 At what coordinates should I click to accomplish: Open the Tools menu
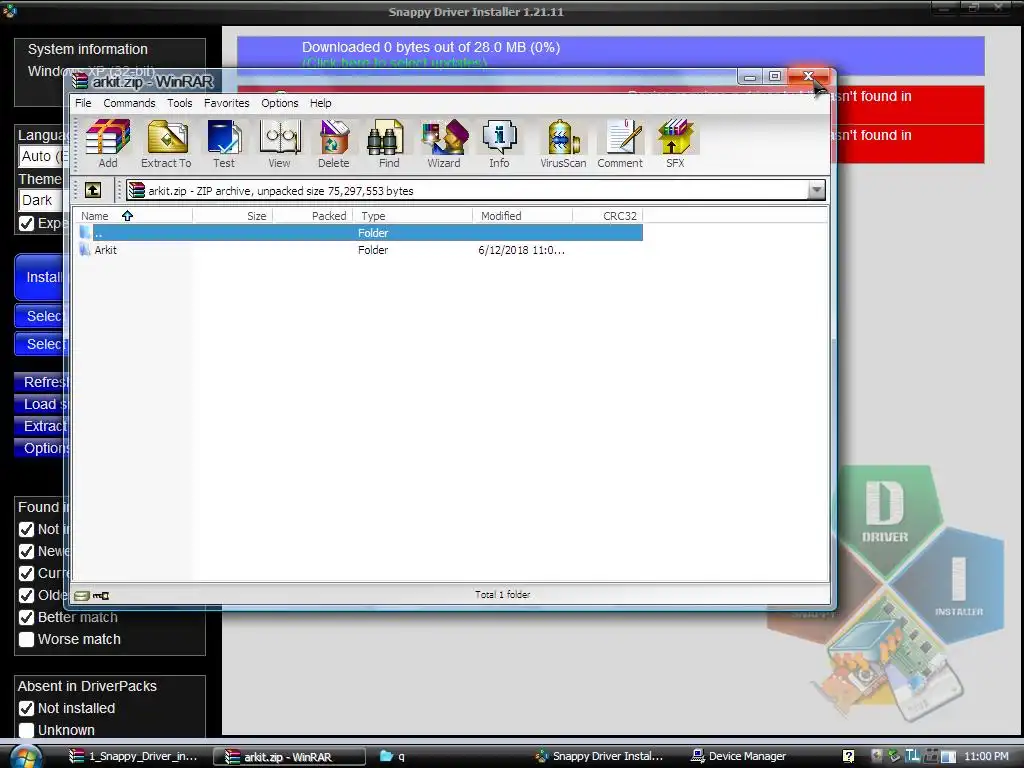point(180,103)
